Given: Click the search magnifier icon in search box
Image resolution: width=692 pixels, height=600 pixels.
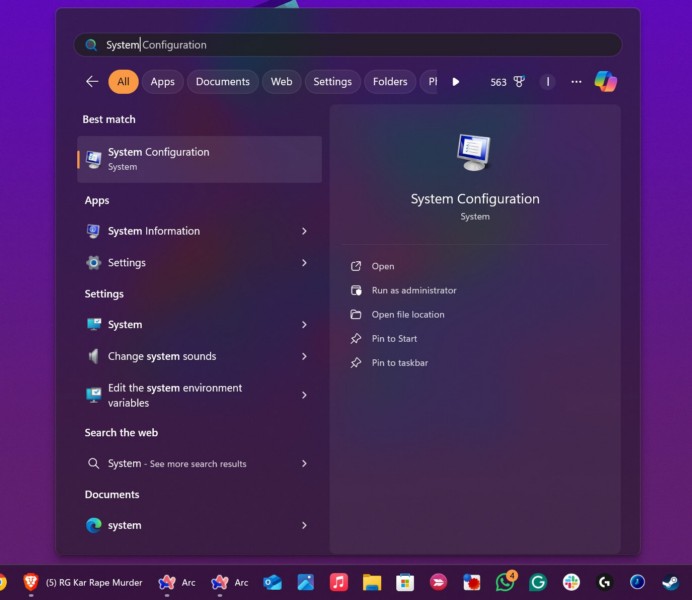Looking at the screenshot, I should [91, 45].
